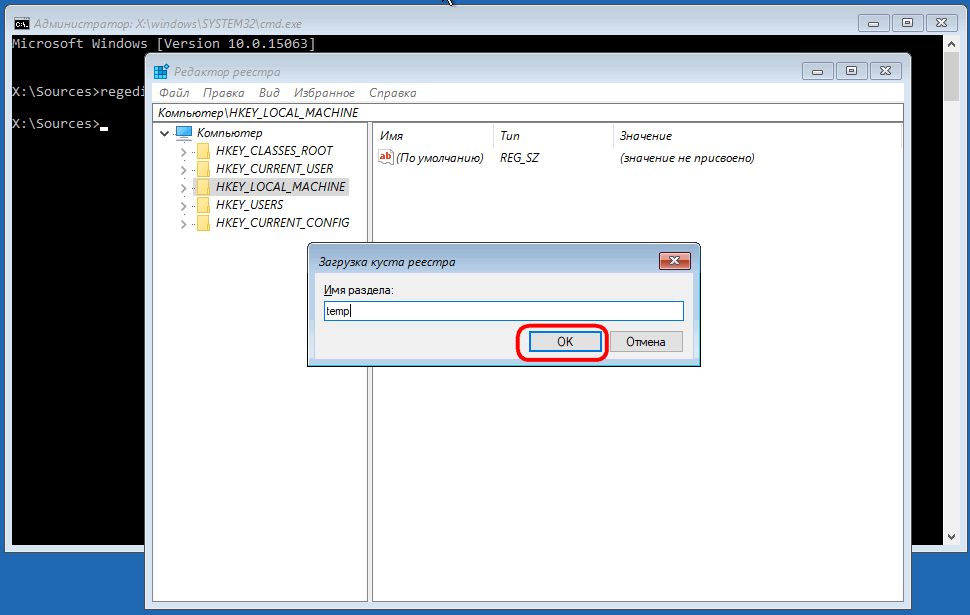Open the Файл menu
This screenshot has height=615, width=970.
pos(174,93)
